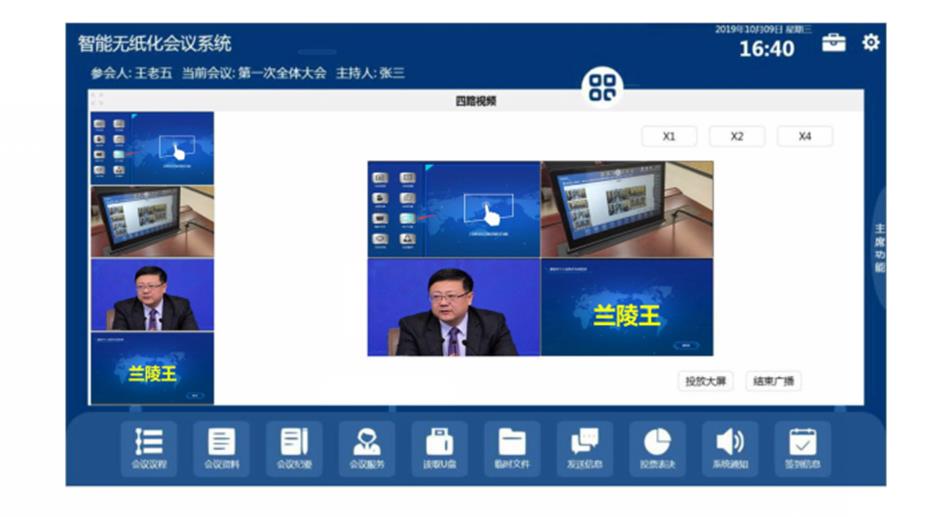Expand the 主席功能 side panel tab
935x517 pixels.
879,248
